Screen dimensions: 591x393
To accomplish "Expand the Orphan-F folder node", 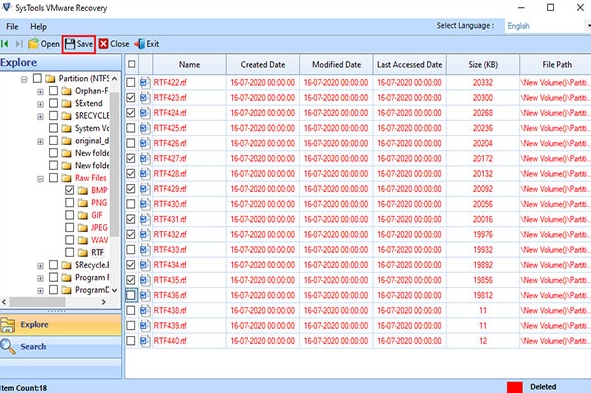I will (x=40, y=92).
